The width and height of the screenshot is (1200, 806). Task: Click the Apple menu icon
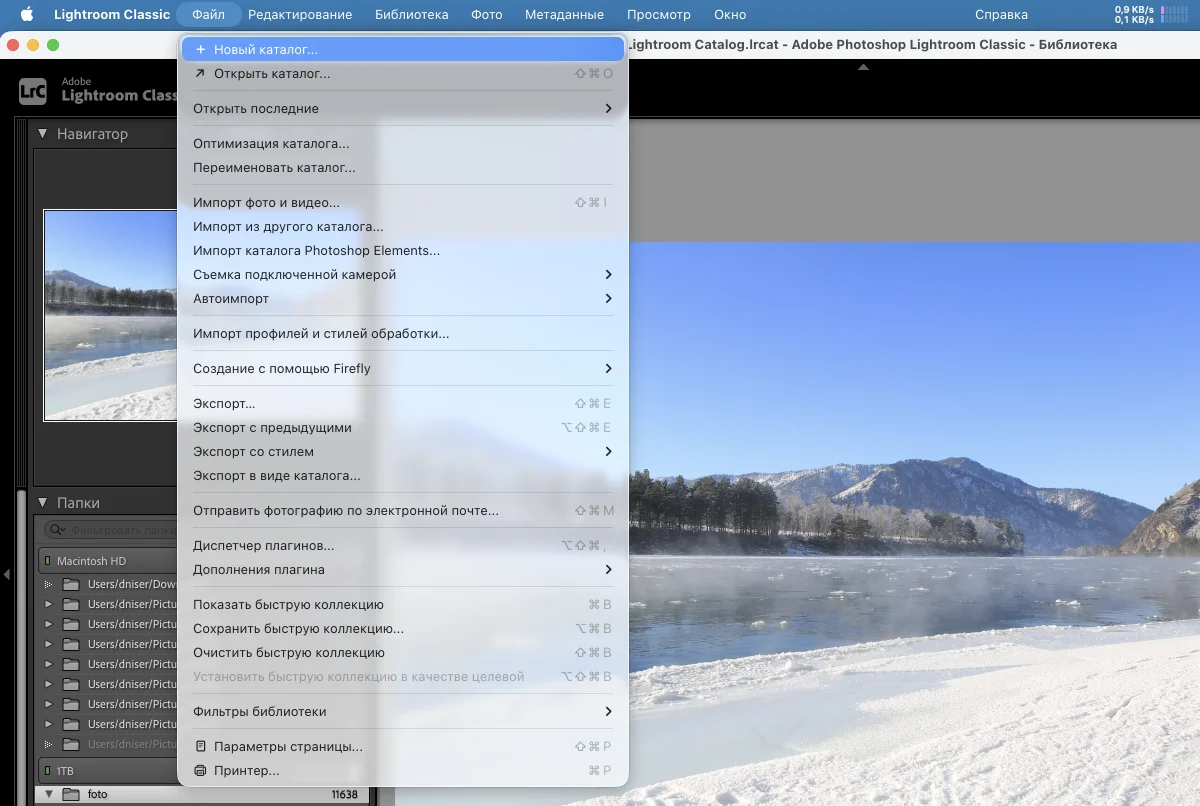pos(27,15)
